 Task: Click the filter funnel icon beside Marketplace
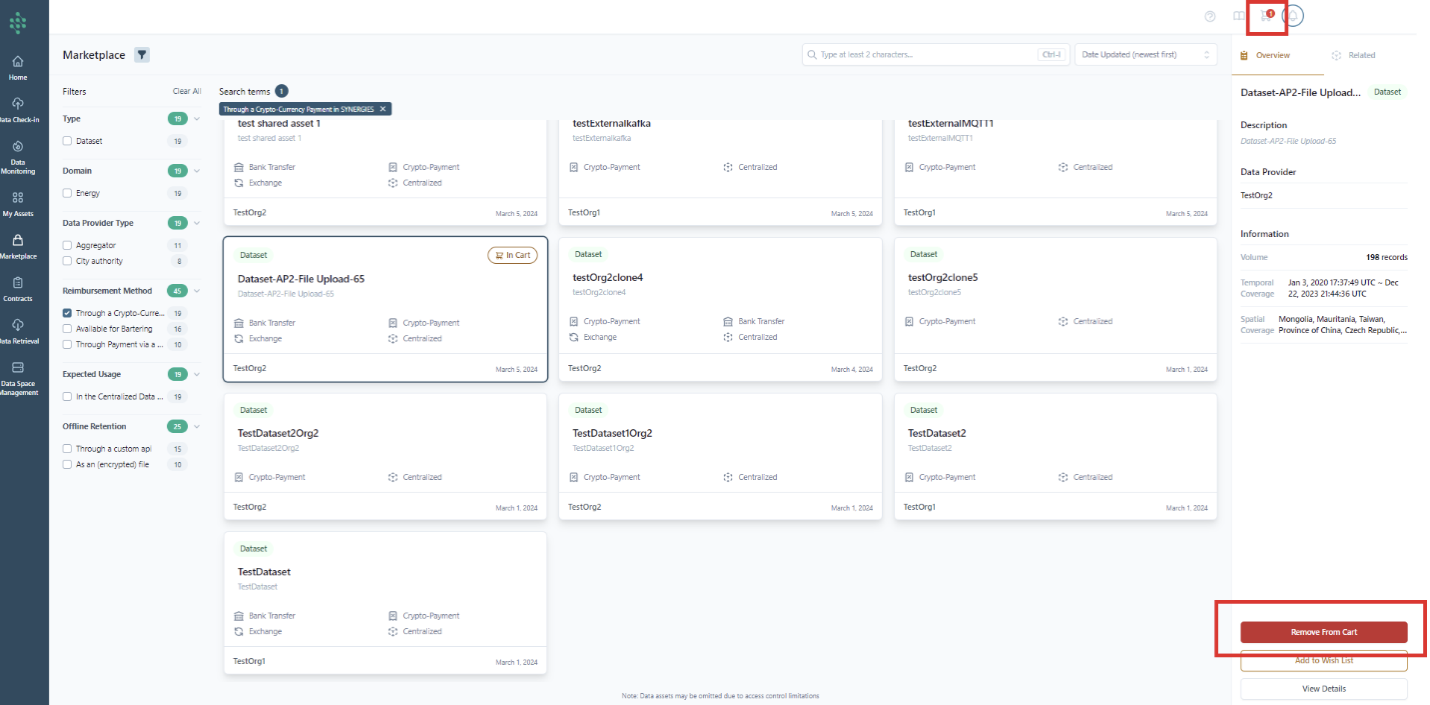142,55
